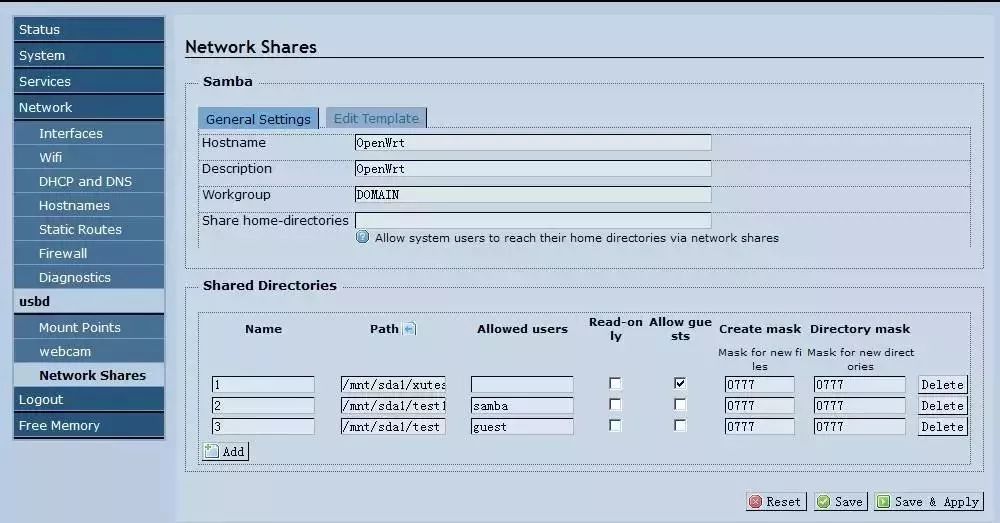Switch to the Edit Template tab

376,118
